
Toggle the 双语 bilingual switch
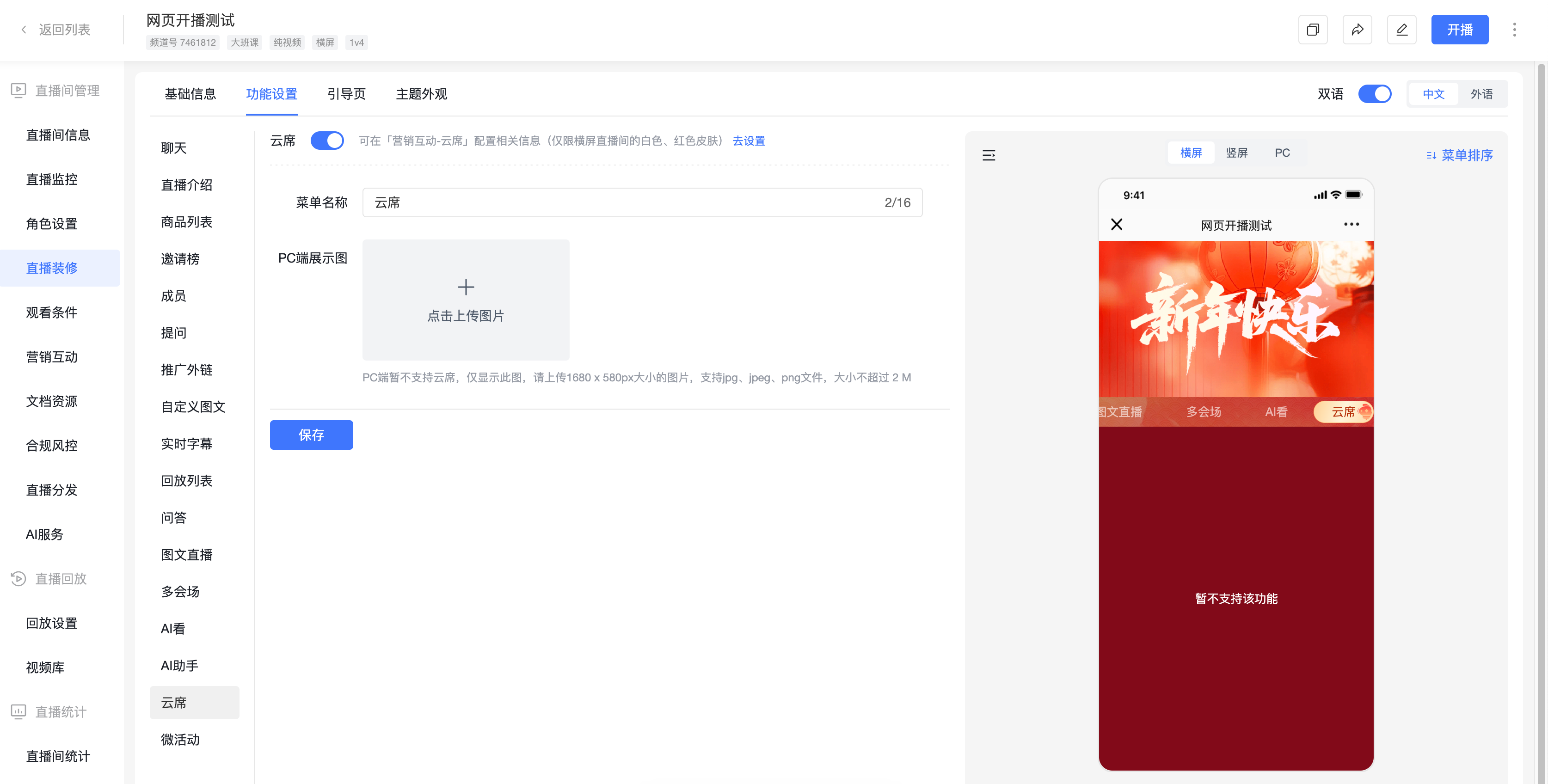click(1375, 94)
